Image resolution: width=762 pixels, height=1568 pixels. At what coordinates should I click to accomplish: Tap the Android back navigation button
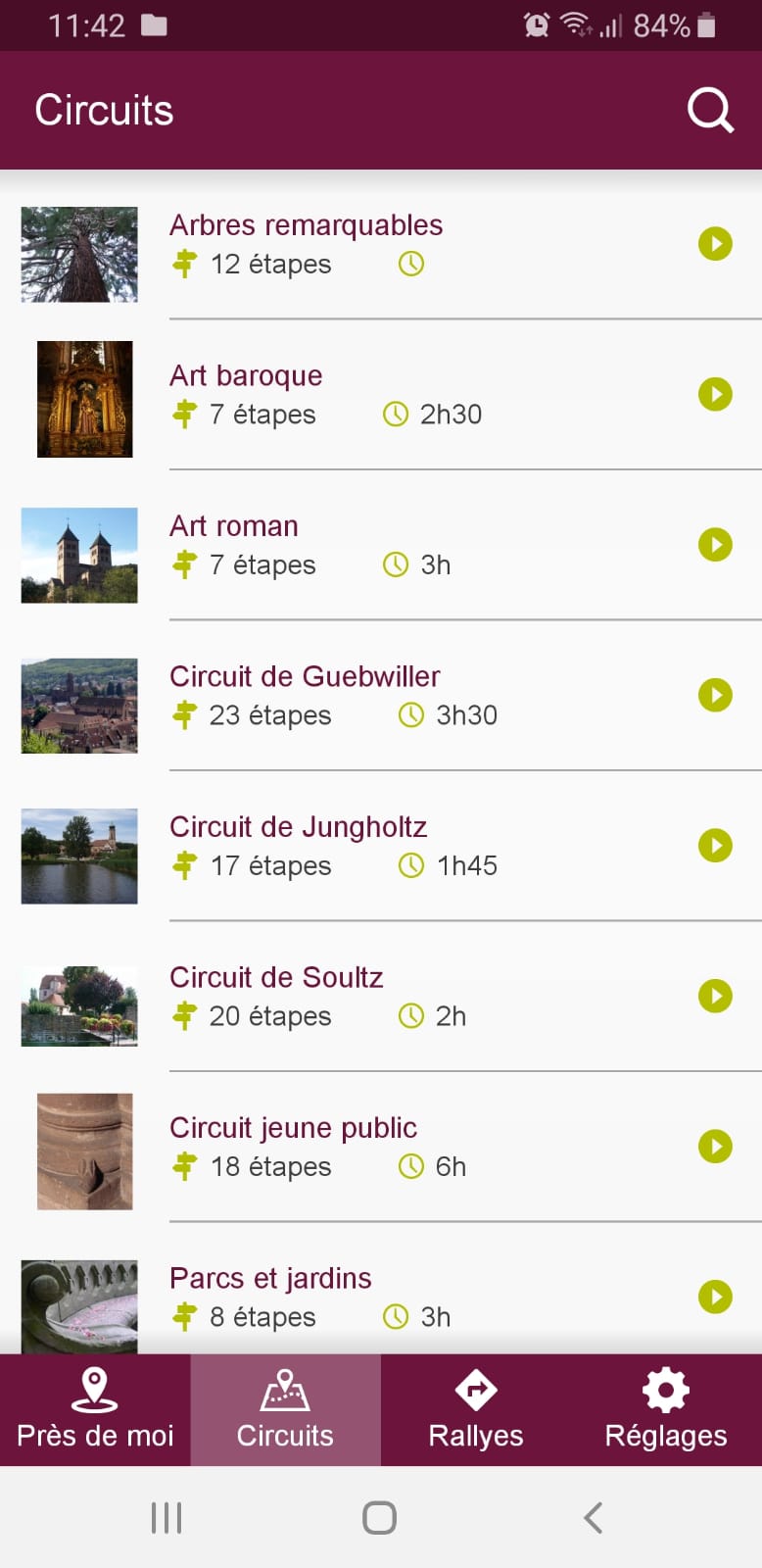coord(593,1518)
